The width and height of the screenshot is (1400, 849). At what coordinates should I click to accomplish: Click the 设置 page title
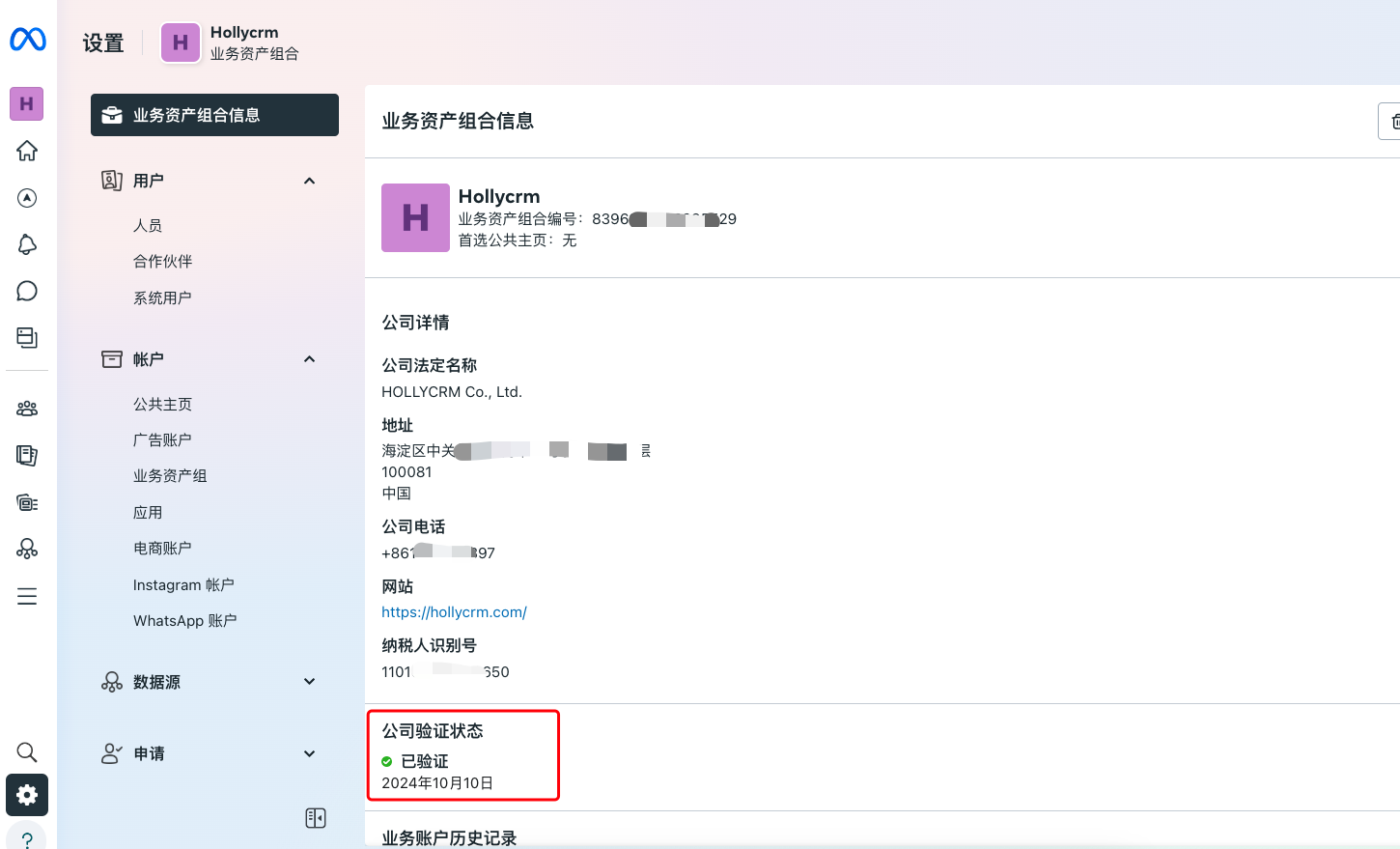[103, 42]
